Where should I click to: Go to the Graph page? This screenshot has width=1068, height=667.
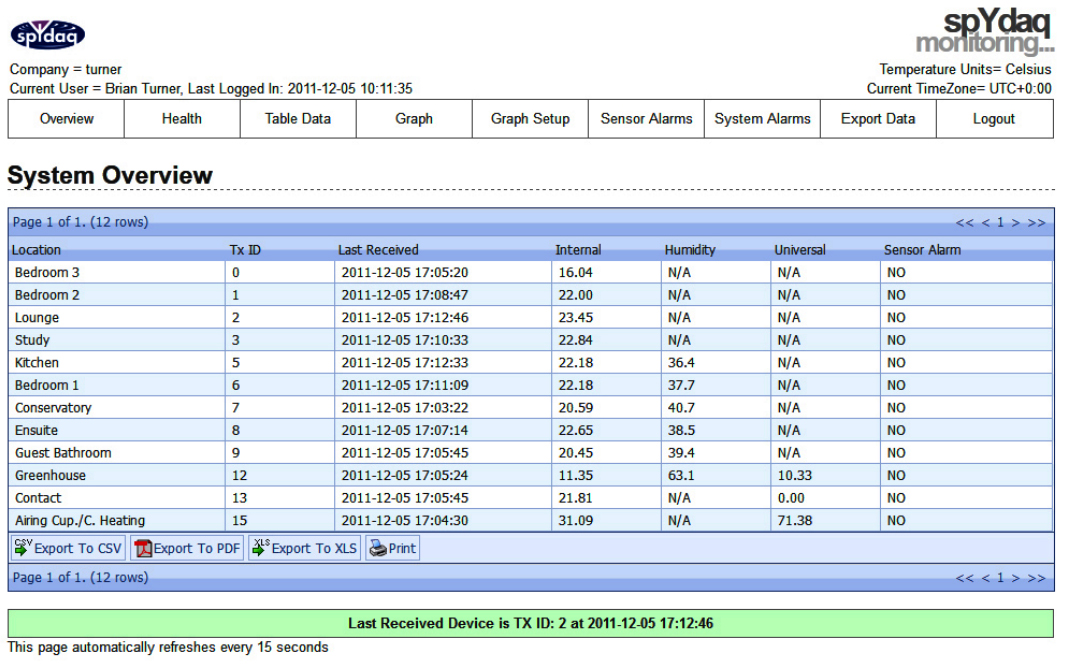[x=414, y=119]
